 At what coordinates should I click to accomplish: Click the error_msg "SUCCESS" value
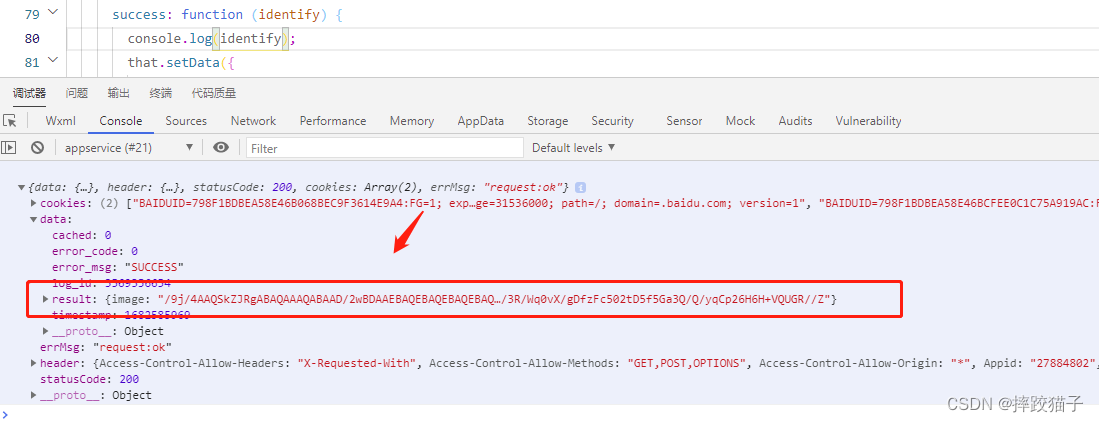[x=154, y=267]
